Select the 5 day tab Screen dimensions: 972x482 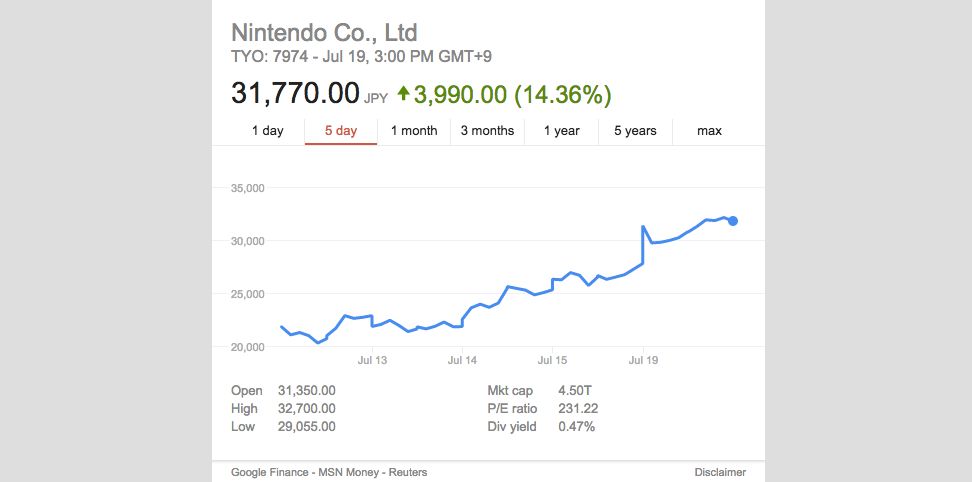coord(340,131)
